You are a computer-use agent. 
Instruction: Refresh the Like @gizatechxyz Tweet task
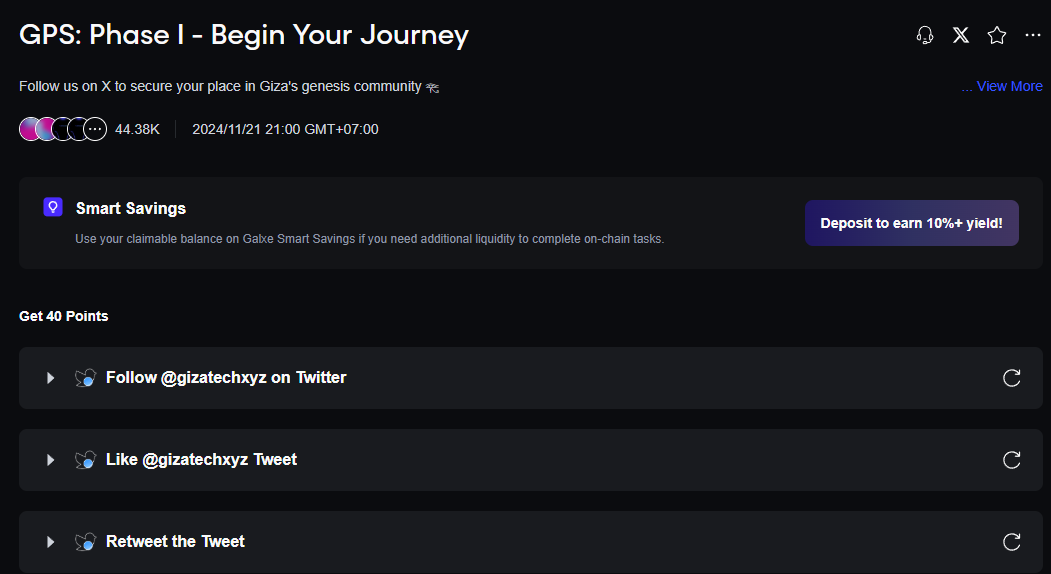pos(1012,460)
